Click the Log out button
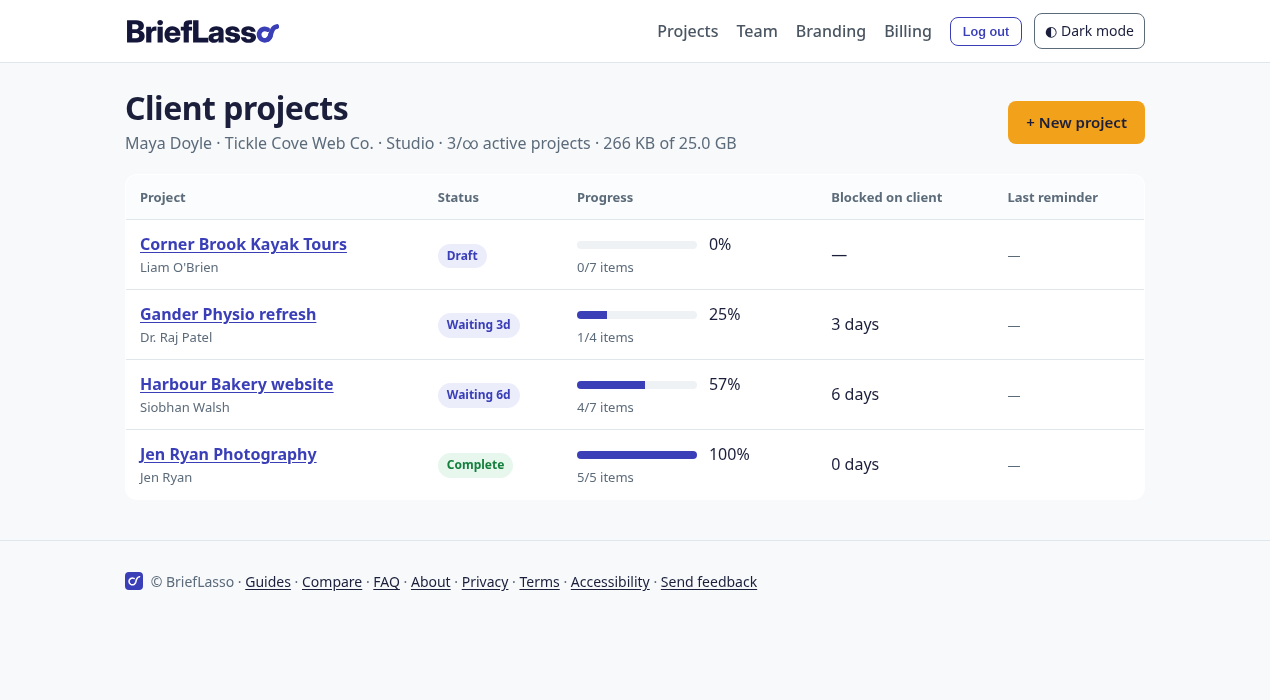Screen dimensions: 1270x700 click(986, 31)
